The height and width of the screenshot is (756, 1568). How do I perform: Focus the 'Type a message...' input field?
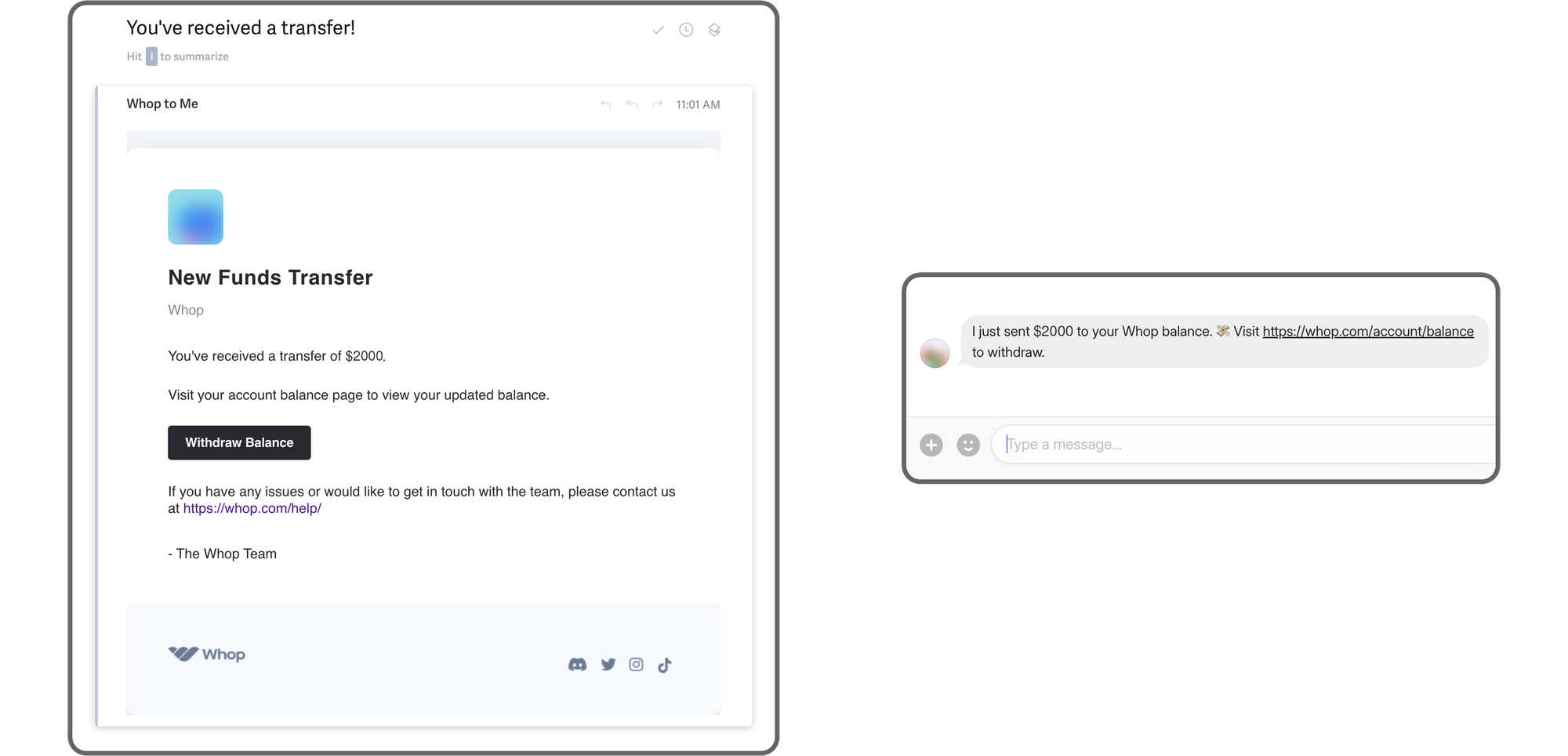[1244, 445]
